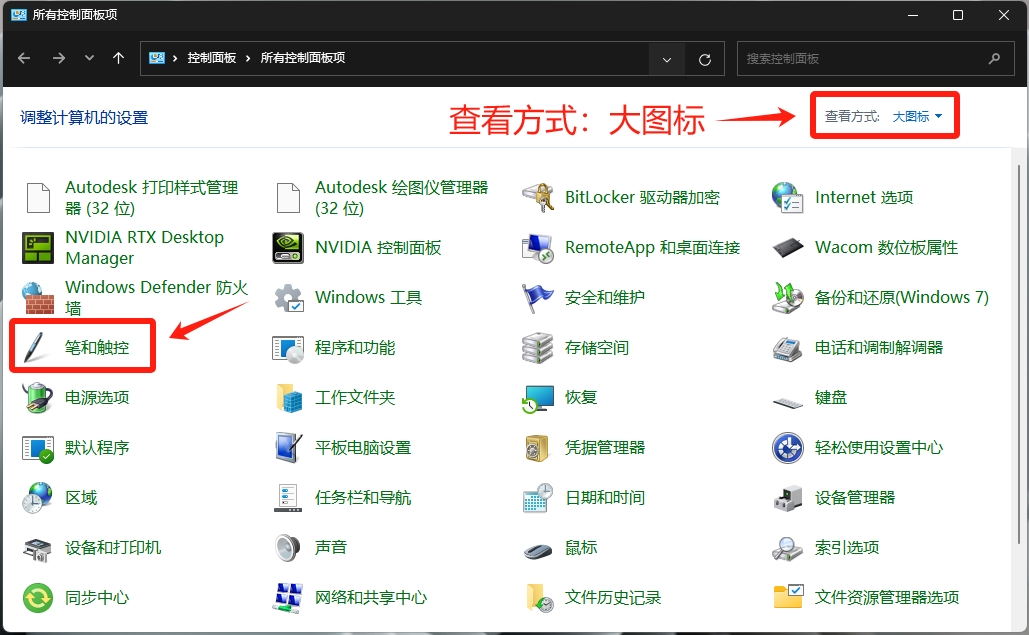1029x635 pixels.
Task: Open the RemoteApp 和桌面连接 icon
Action: click(539, 247)
